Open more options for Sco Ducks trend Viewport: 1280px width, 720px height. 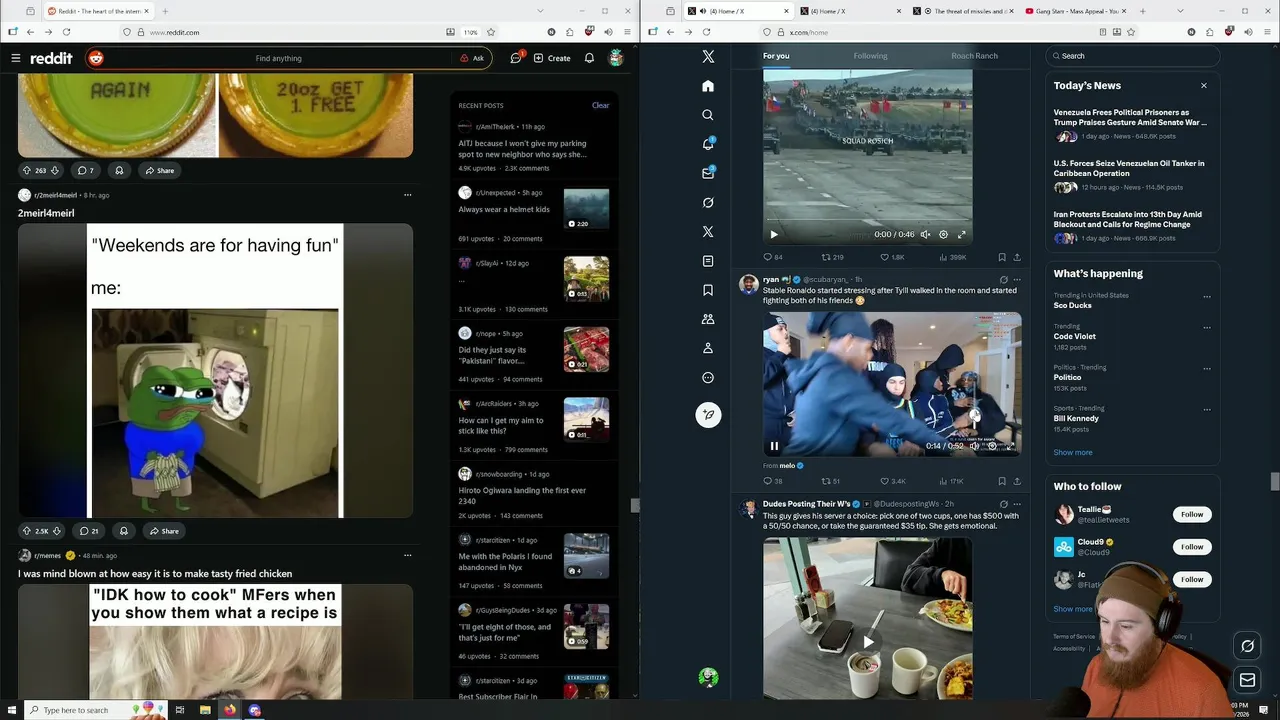1207,297
